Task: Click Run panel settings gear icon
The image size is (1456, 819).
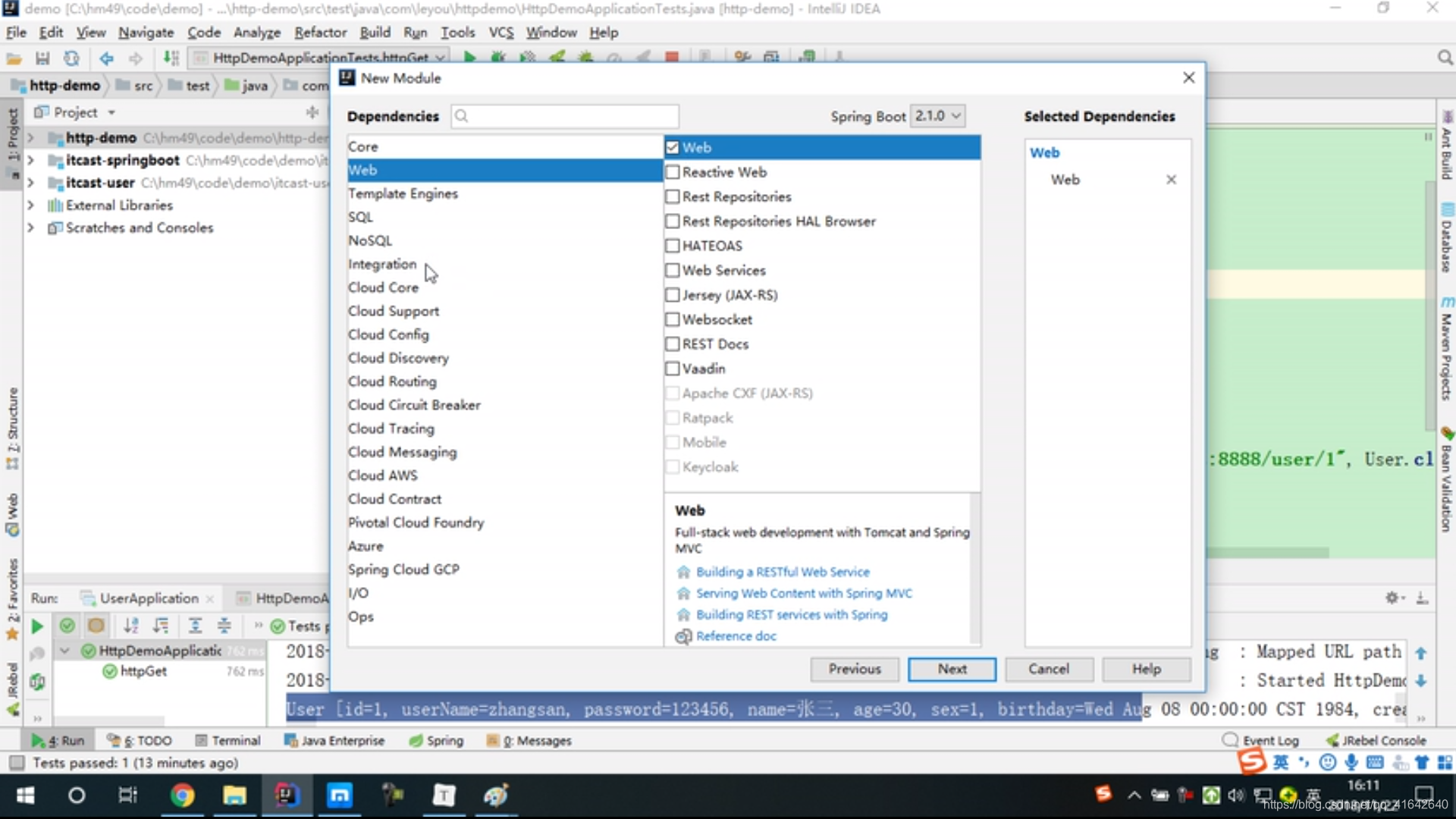Action: pos(1392,598)
